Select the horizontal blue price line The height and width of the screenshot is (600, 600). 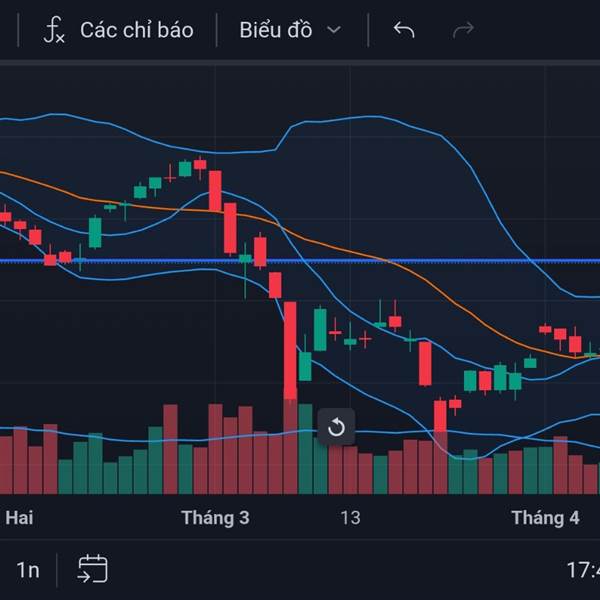click(150, 261)
